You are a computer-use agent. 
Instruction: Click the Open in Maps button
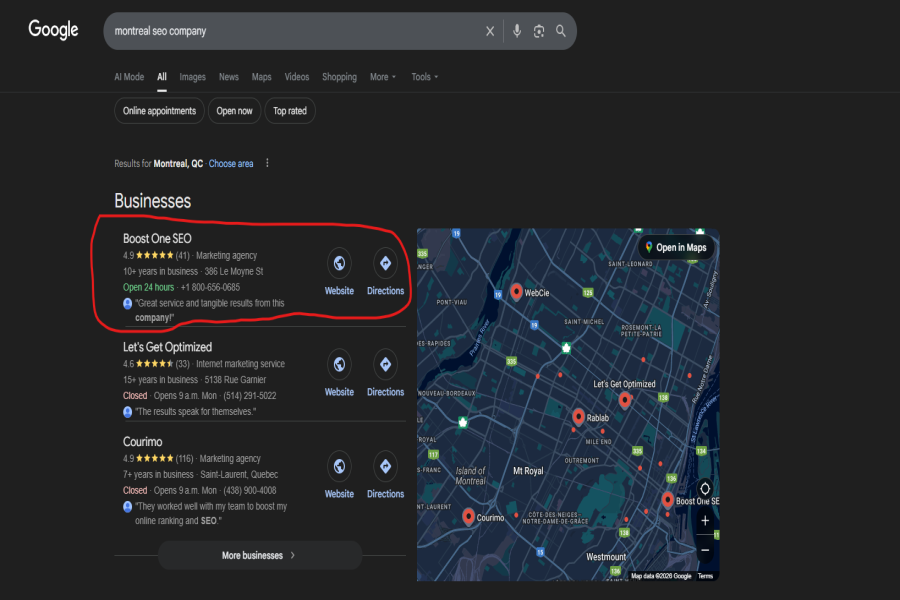coord(676,247)
